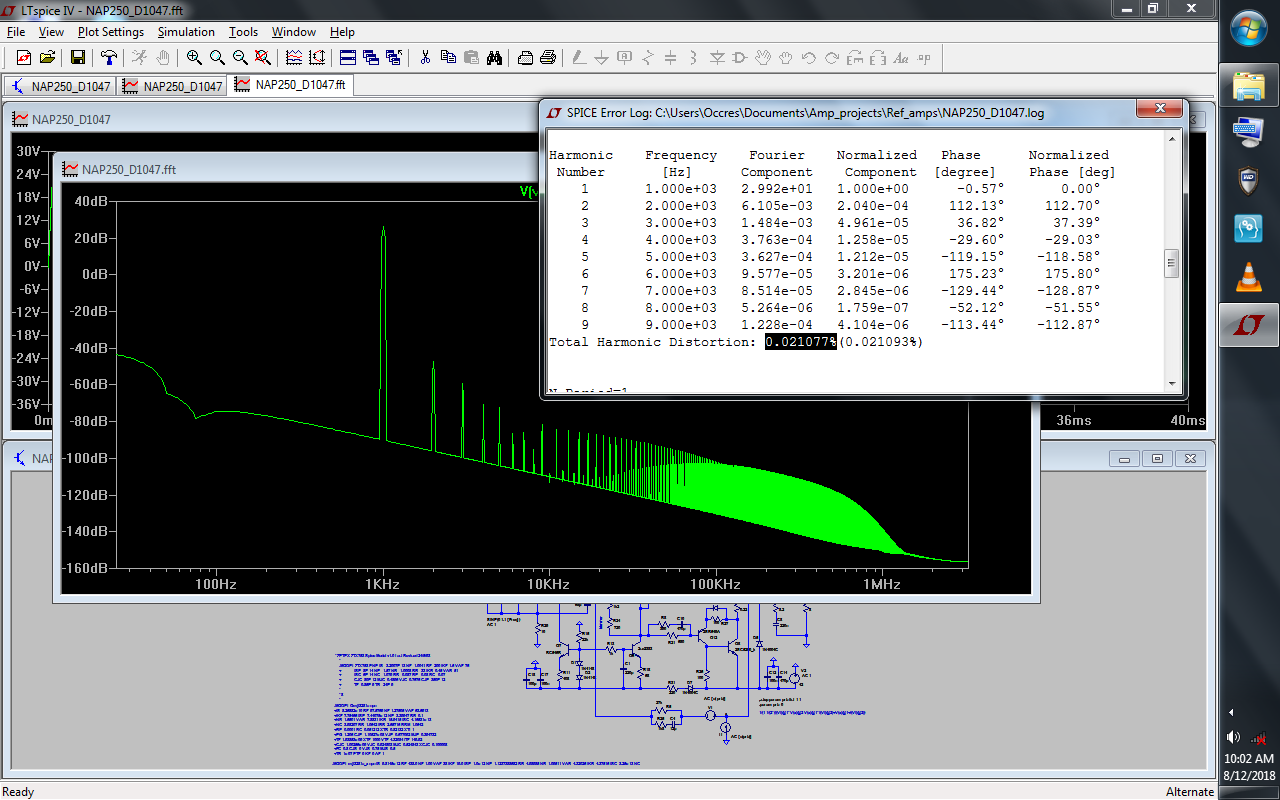The height and width of the screenshot is (800, 1280).
Task: Switch to the NAP250_D1047 waveform tab
Action: (172, 86)
